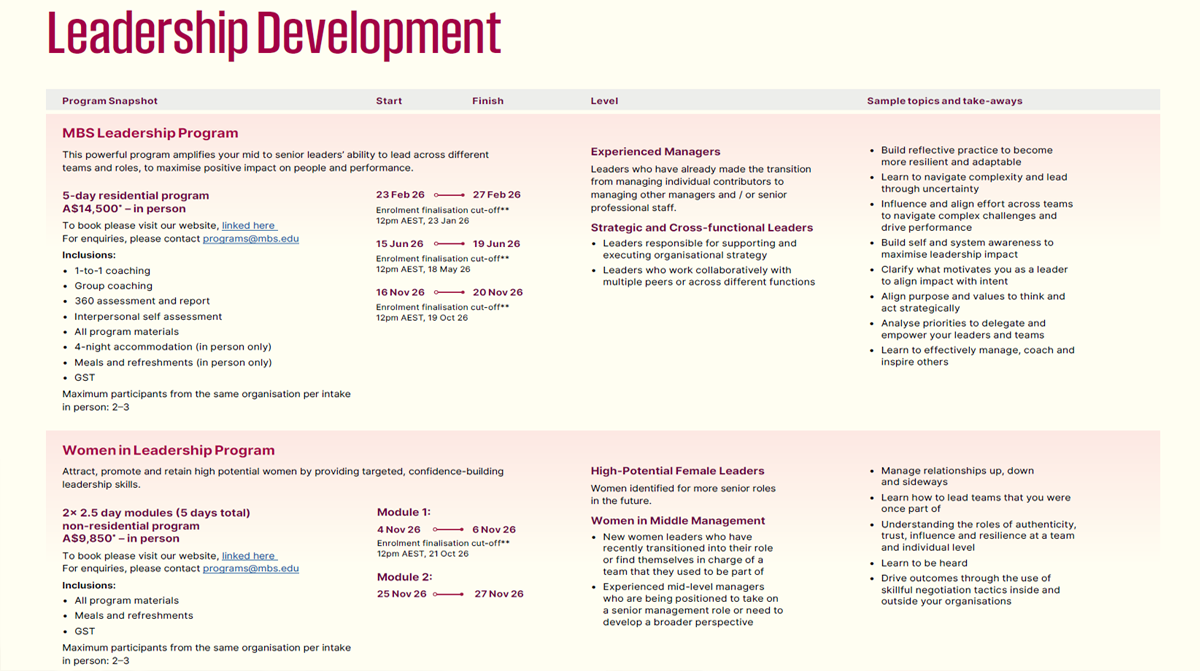Click the 'Level' column header
Image resolution: width=1200 pixels, height=671 pixels.
point(604,101)
